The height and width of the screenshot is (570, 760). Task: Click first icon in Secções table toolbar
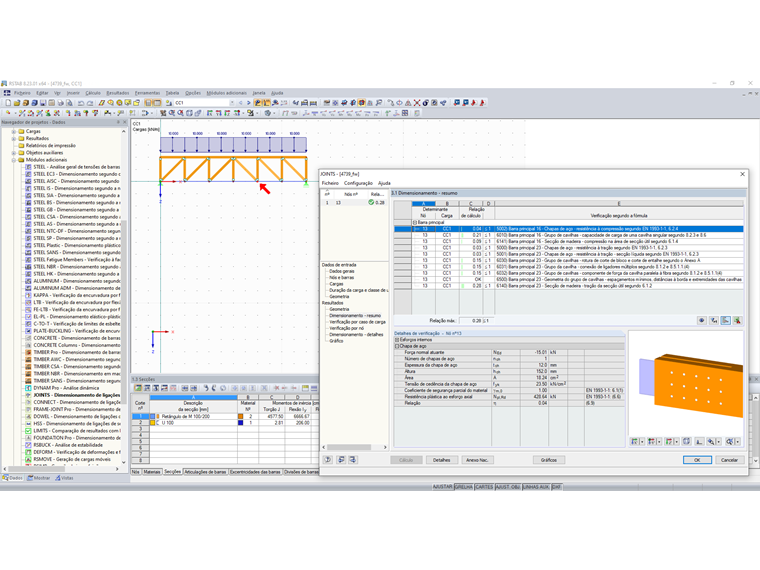[138, 388]
